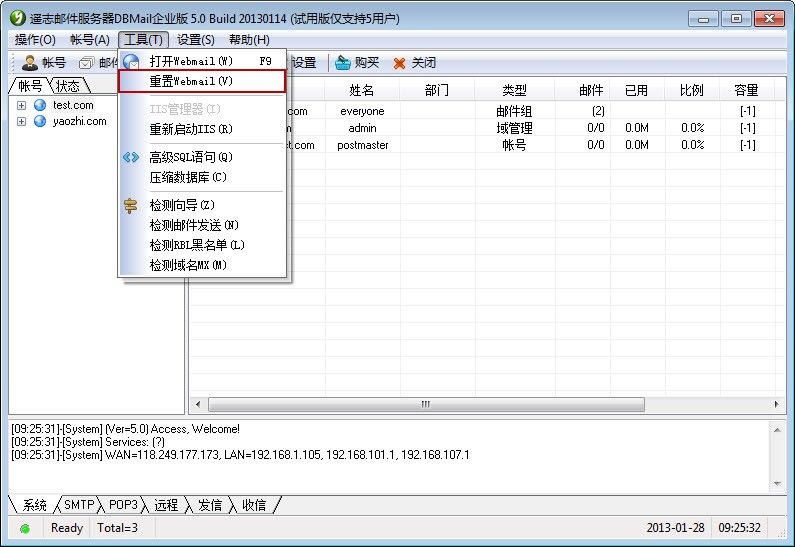Open the 帐号(A) menu

point(90,40)
